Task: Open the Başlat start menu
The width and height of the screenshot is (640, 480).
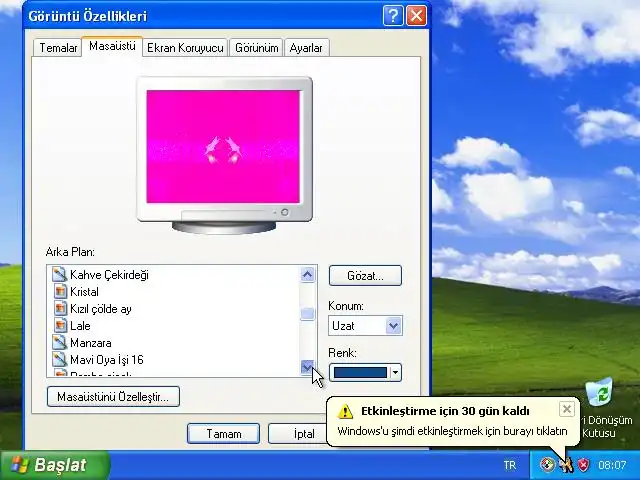Action: click(x=55, y=465)
